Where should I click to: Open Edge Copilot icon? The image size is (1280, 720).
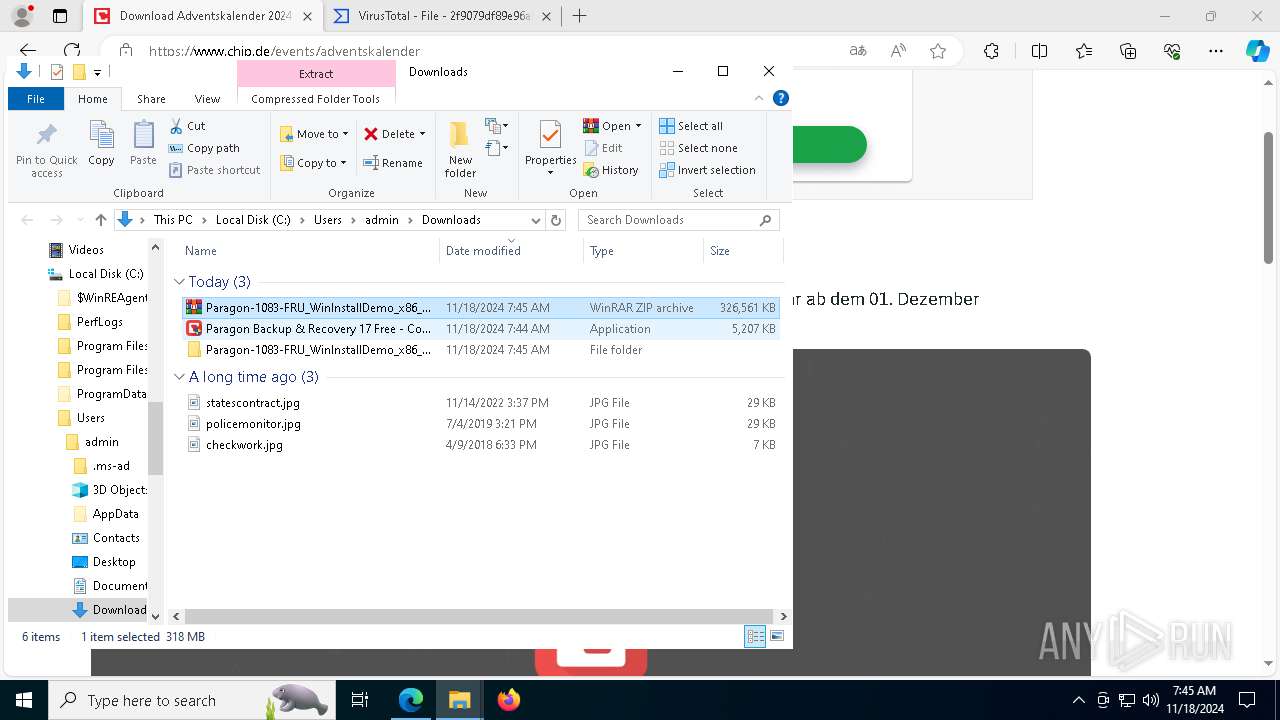coord(1257,51)
